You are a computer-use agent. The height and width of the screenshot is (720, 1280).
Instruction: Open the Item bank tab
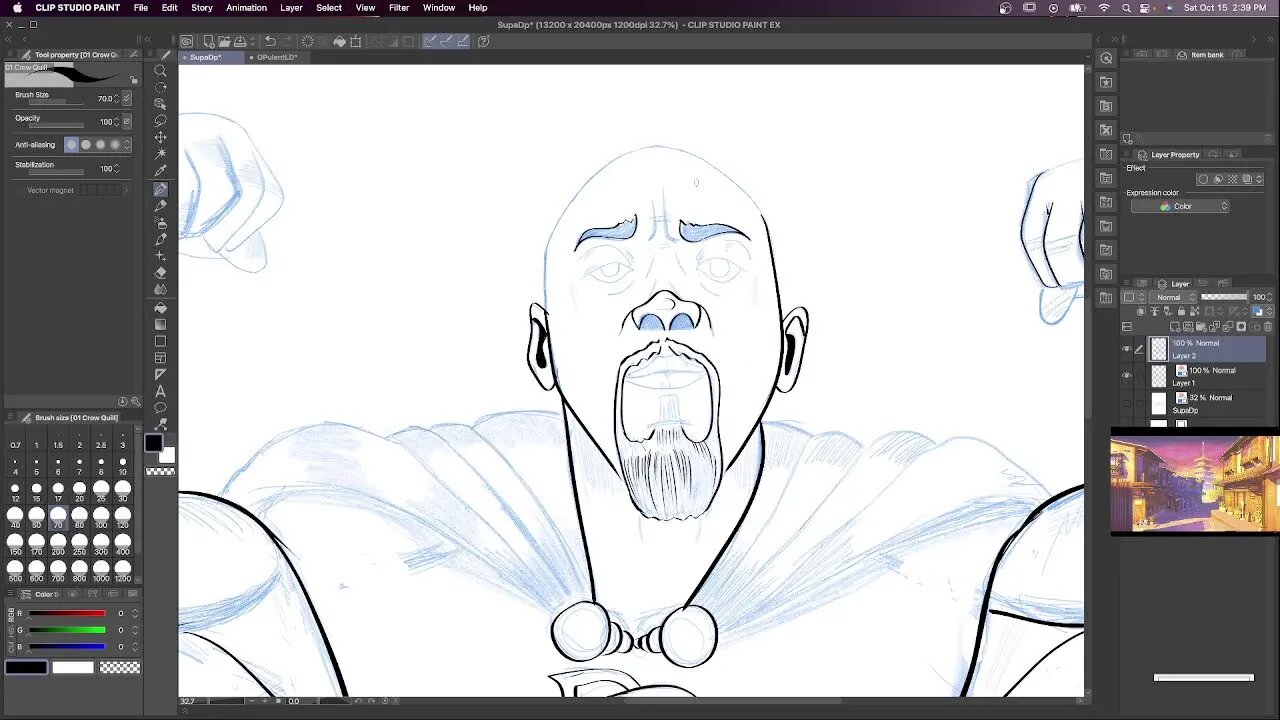point(1200,55)
